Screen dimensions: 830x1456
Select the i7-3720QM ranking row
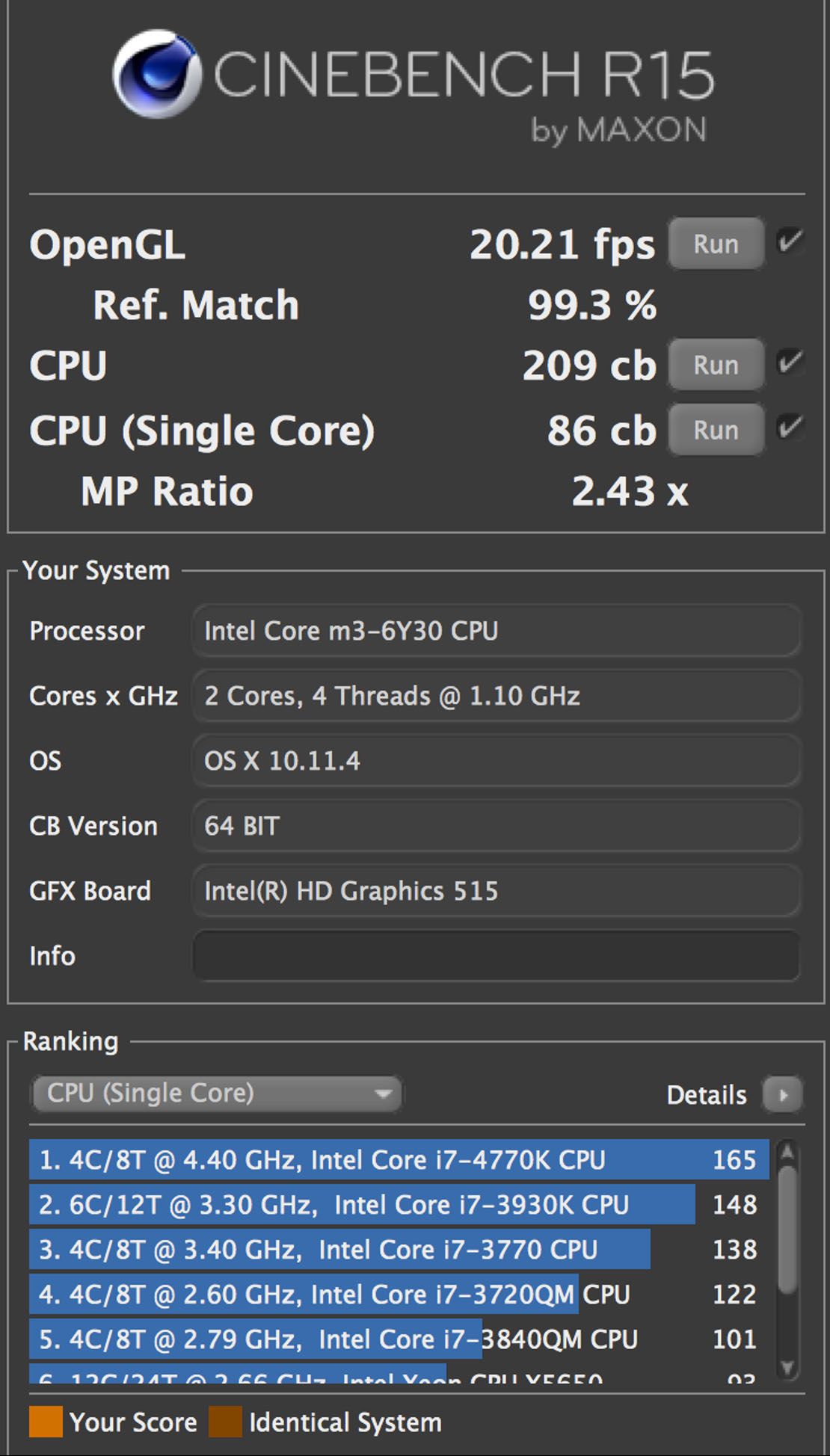coord(399,1294)
